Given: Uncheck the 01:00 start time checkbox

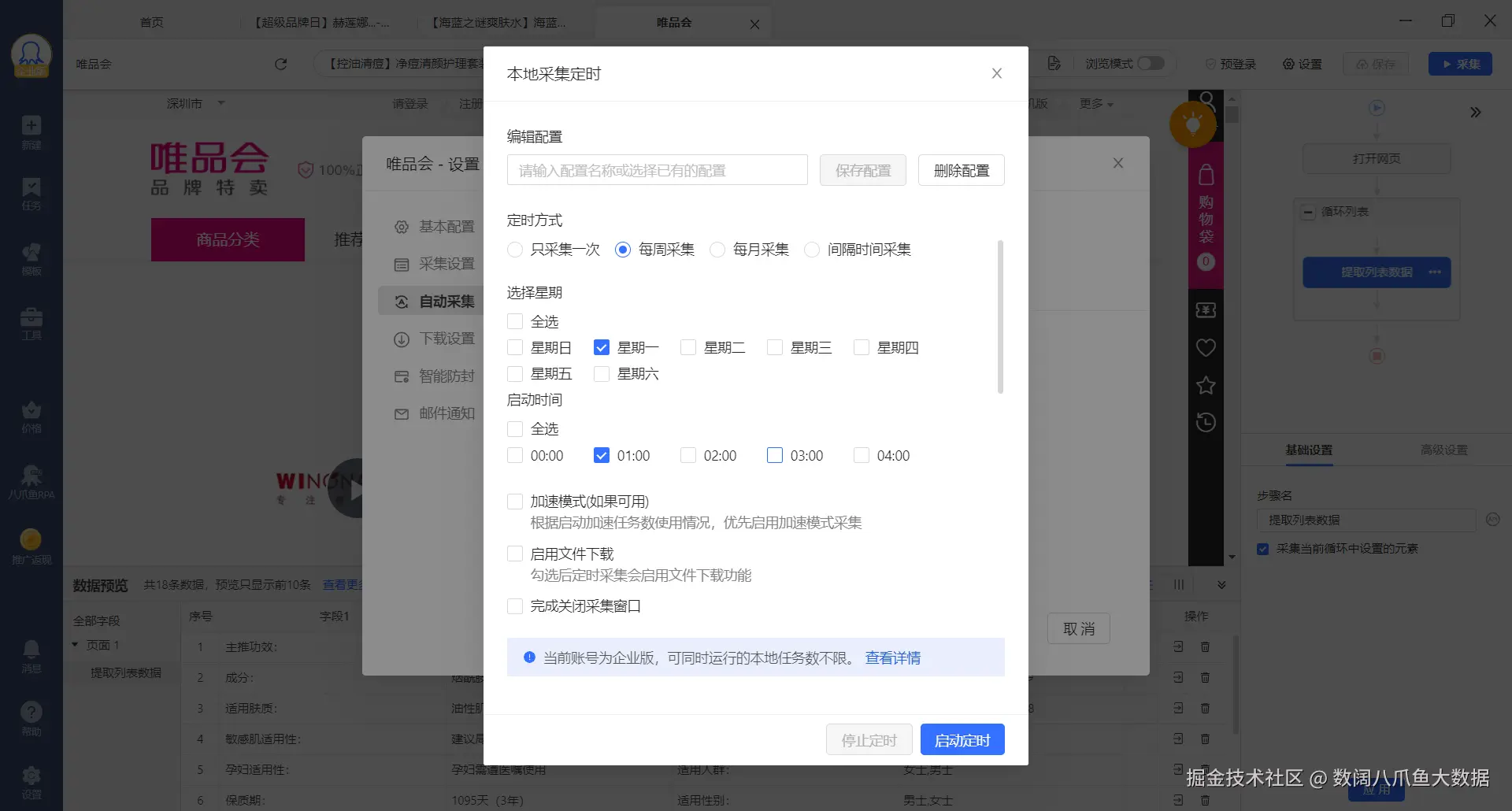Looking at the screenshot, I should coord(602,455).
